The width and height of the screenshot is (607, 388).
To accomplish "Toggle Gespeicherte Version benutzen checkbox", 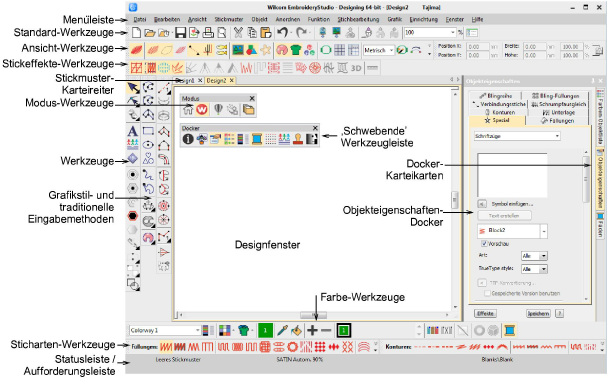I will (x=487, y=294).
